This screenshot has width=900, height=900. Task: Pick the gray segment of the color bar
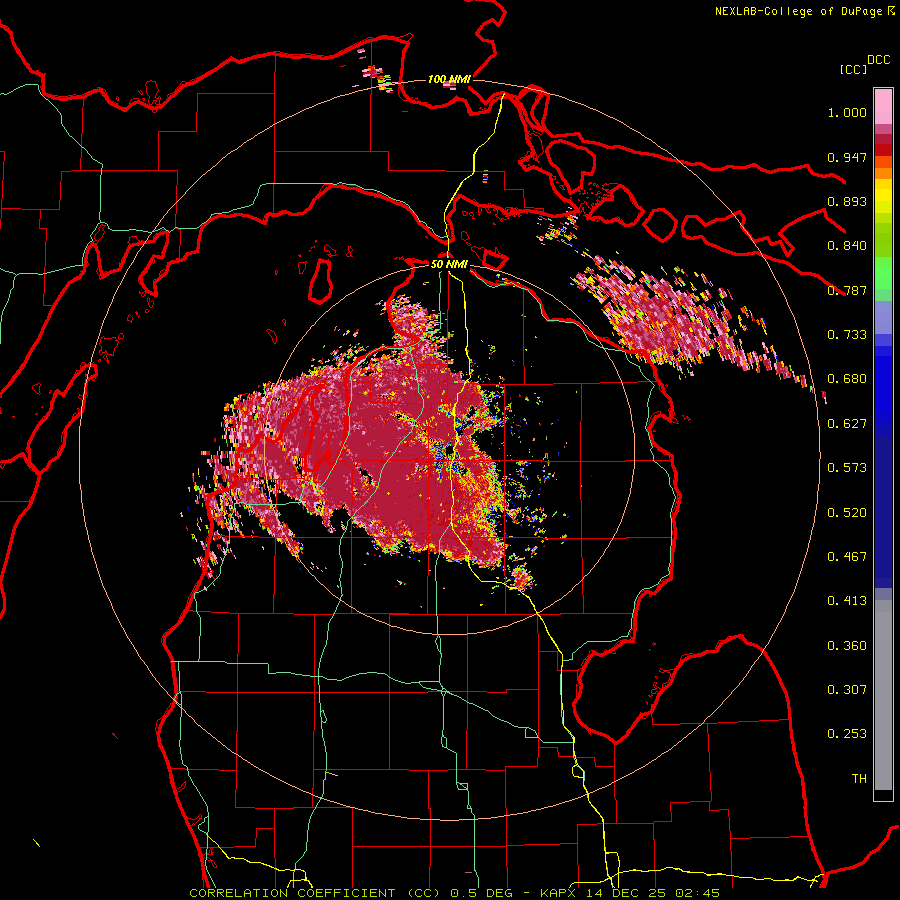(883, 695)
